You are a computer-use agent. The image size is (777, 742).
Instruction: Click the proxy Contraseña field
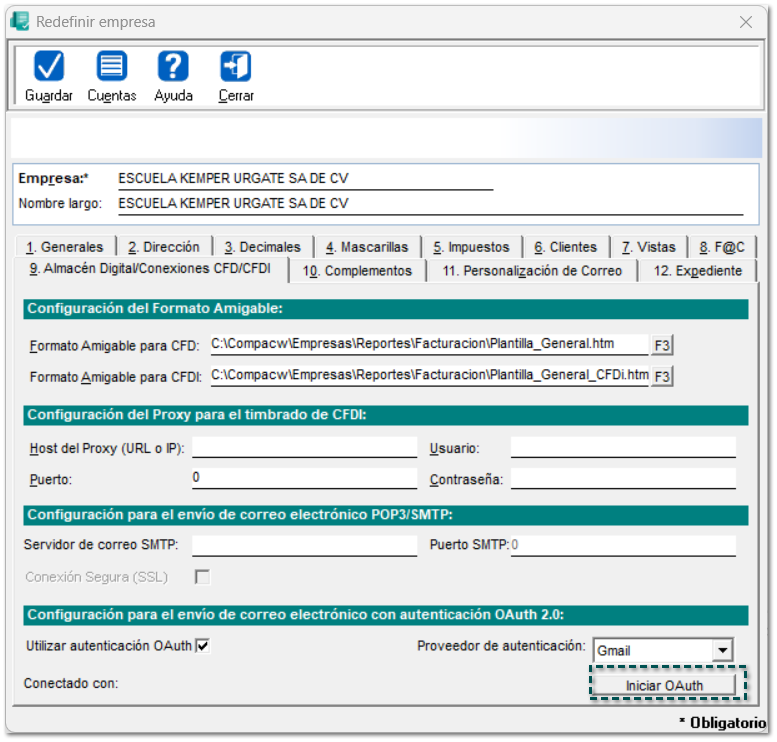pos(622,479)
